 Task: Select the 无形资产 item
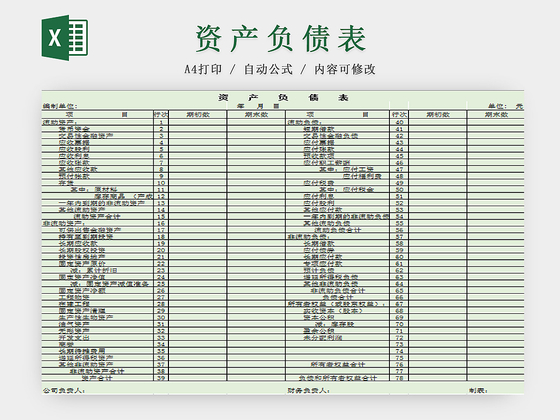click(x=74, y=331)
